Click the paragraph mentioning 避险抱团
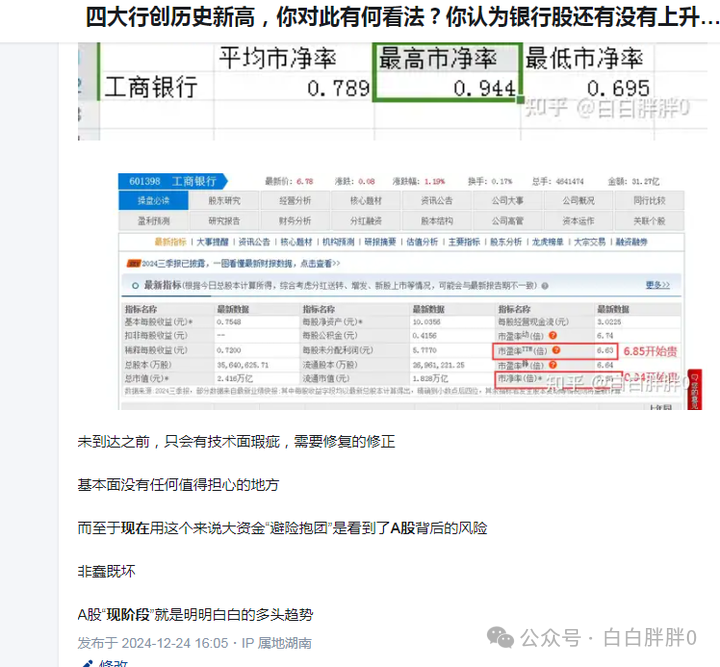 282,528
